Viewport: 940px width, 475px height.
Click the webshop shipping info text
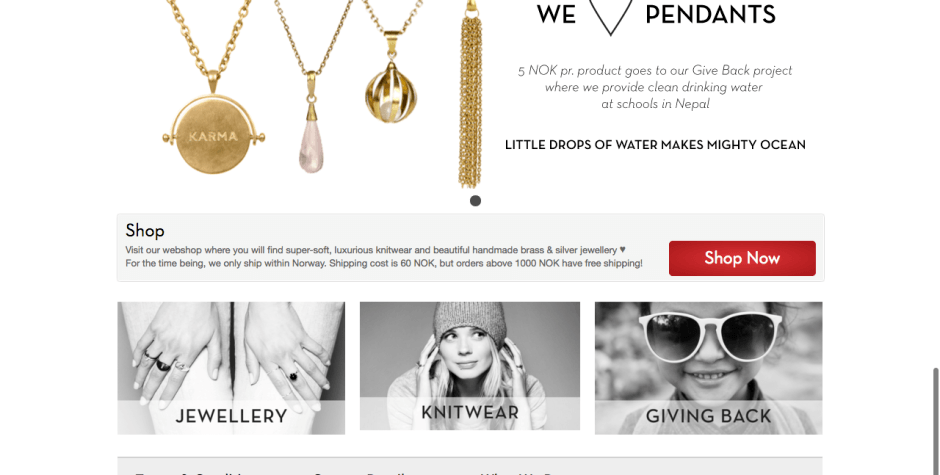(x=384, y=257)
